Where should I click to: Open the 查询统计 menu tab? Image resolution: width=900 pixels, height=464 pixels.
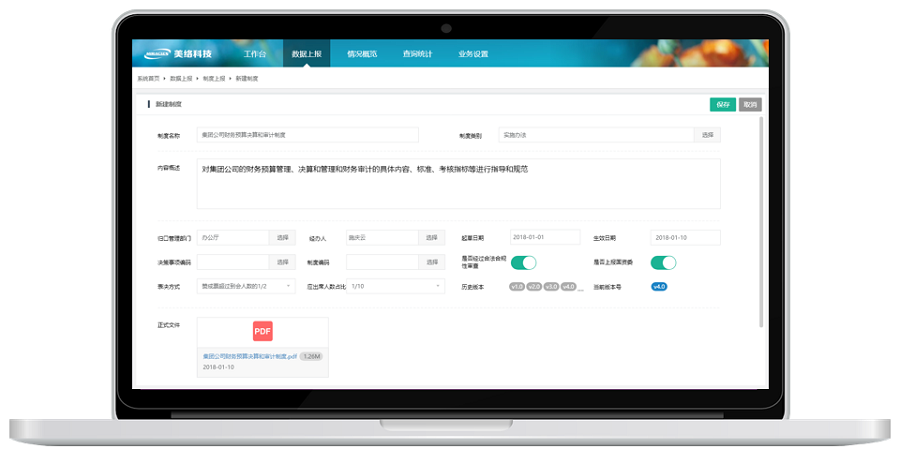[417, 54]
